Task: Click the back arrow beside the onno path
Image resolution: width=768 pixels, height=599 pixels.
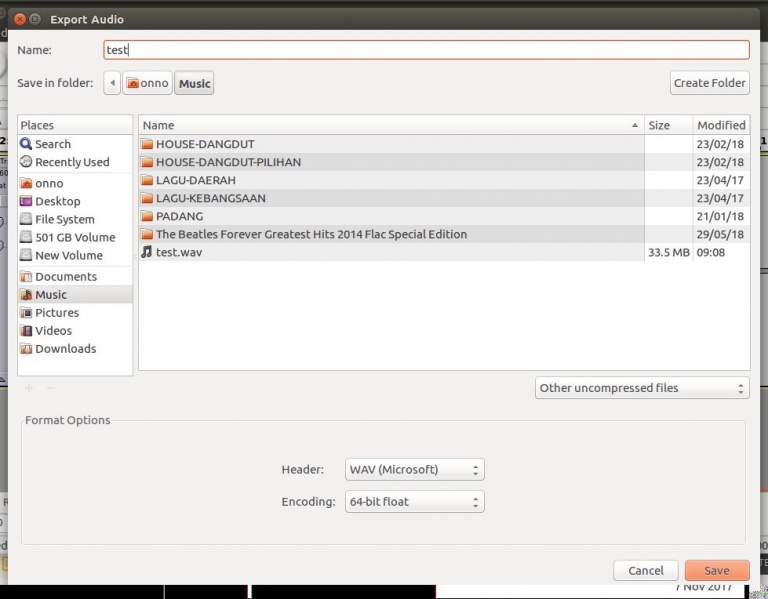Action: 111,83
